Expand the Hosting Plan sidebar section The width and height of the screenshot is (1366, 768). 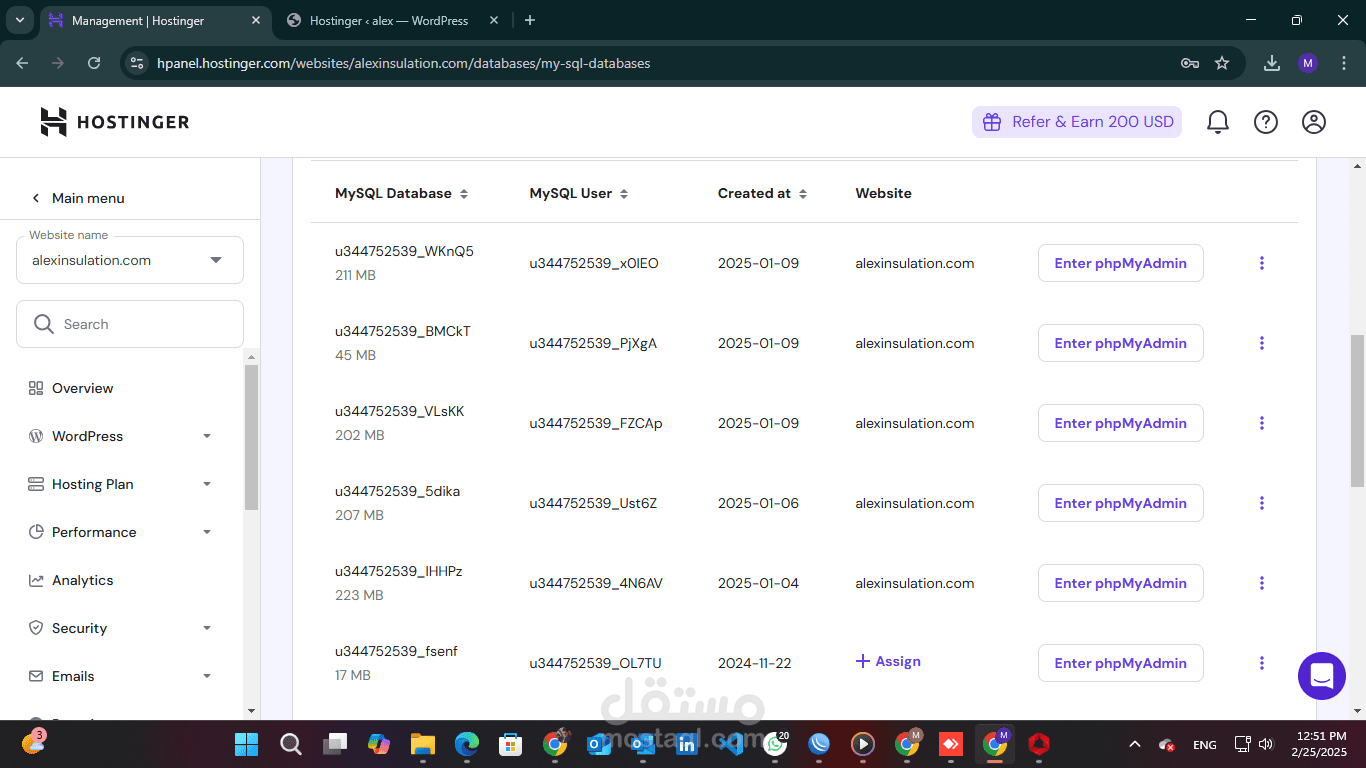[207, 484]
